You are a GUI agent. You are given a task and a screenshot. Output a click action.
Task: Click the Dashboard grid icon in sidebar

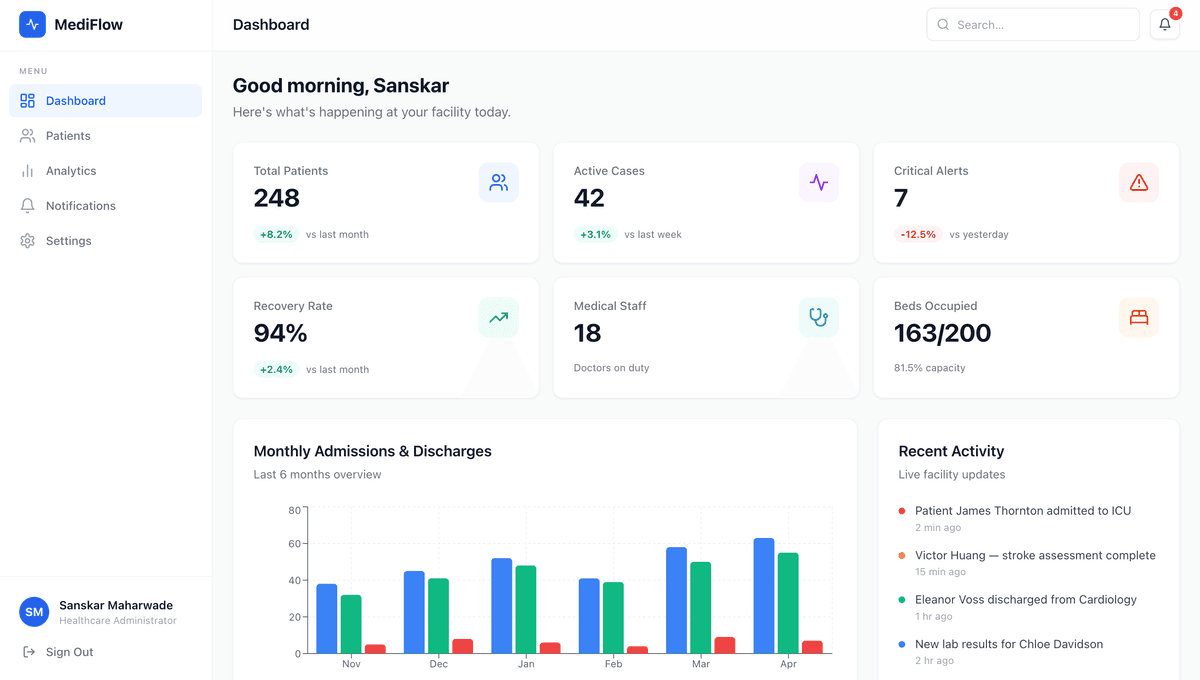click(x=27, y=101)
